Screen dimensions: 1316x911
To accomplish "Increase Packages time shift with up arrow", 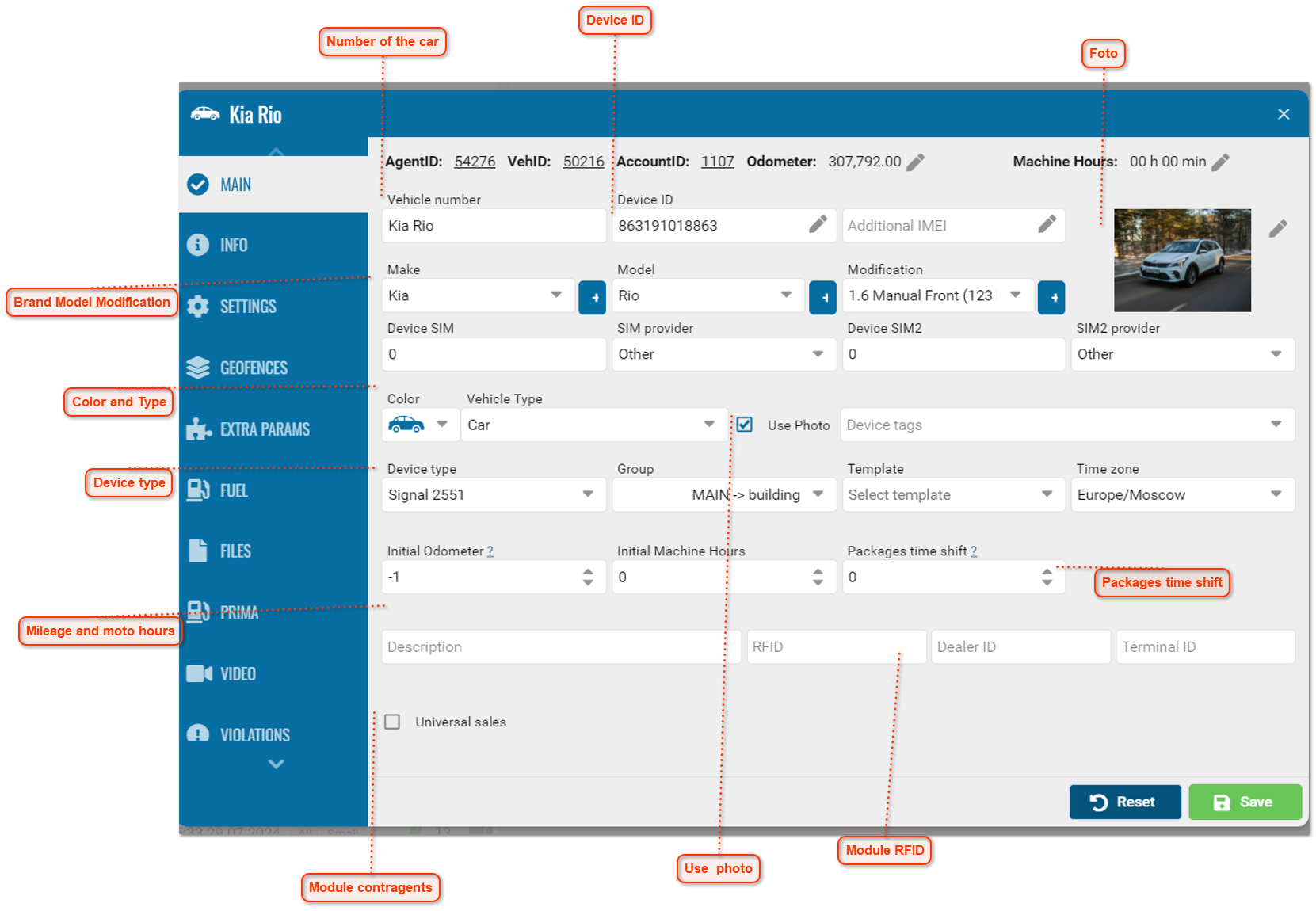I will tap(1047, 571).
